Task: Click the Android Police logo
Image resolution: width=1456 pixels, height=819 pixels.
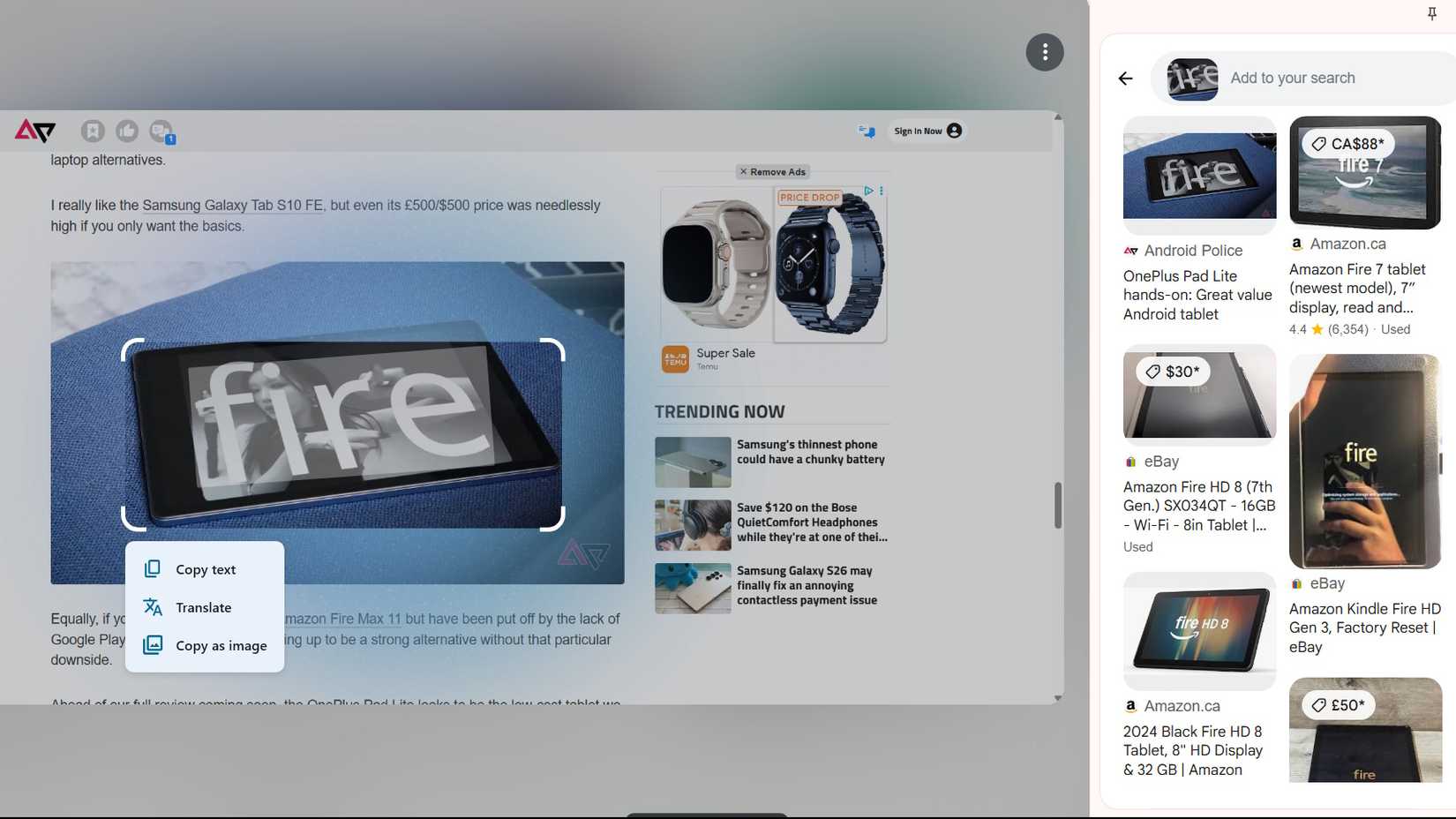Action: (x=34, y=131)
